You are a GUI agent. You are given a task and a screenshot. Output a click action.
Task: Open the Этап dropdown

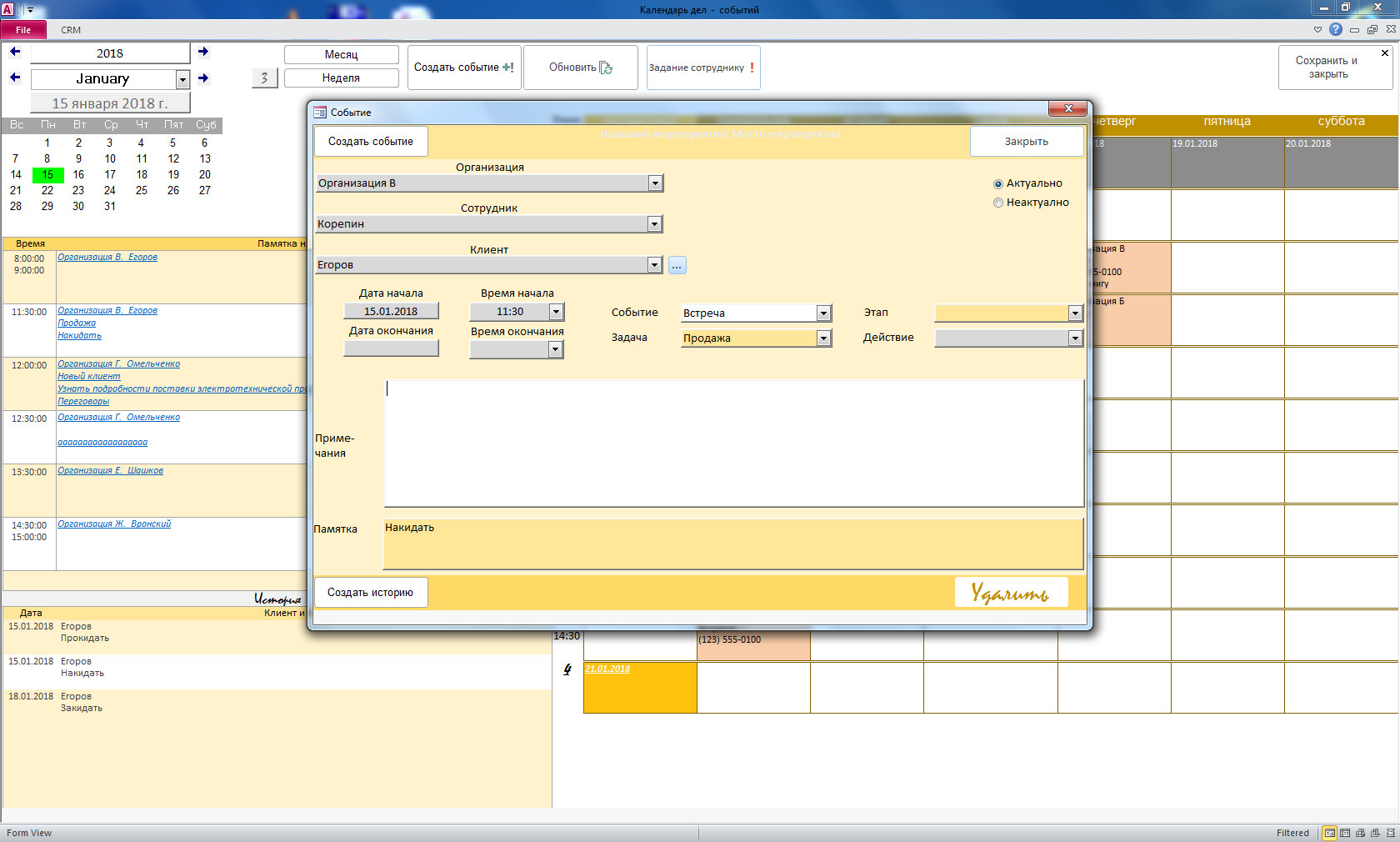coord(1075,313)
